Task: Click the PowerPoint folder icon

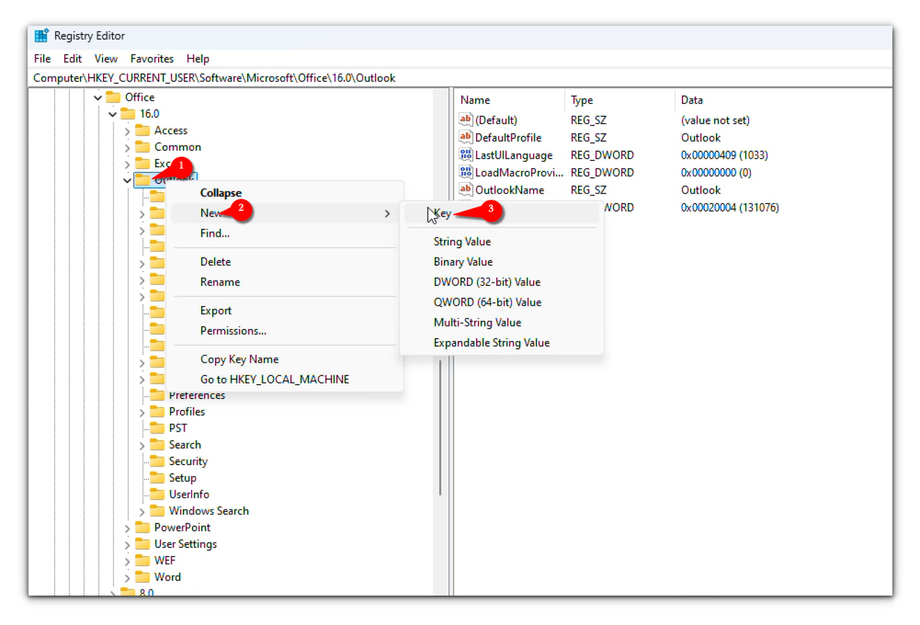Action: tap(143, 527)
